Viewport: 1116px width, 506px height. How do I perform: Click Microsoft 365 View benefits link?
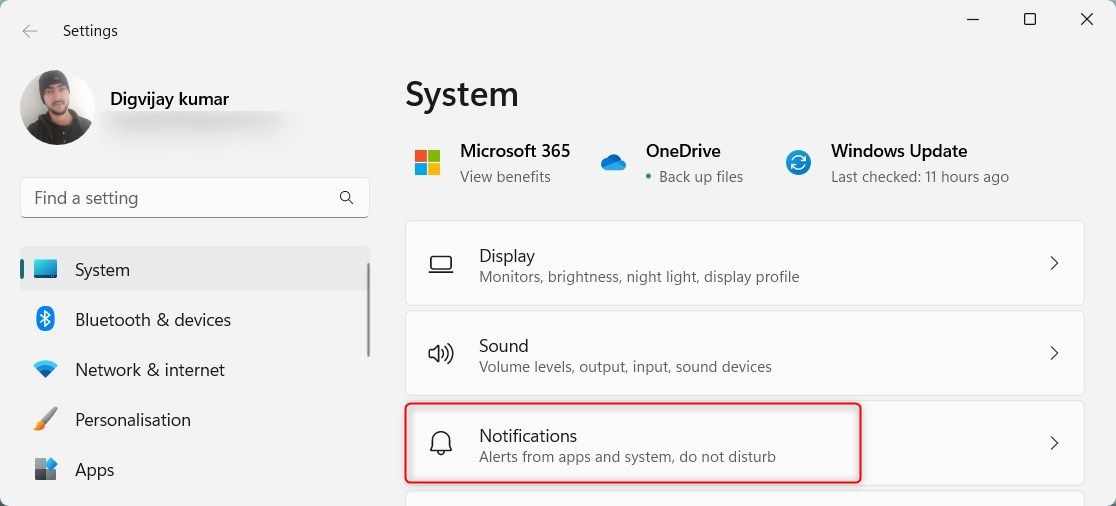pos(505,177)
